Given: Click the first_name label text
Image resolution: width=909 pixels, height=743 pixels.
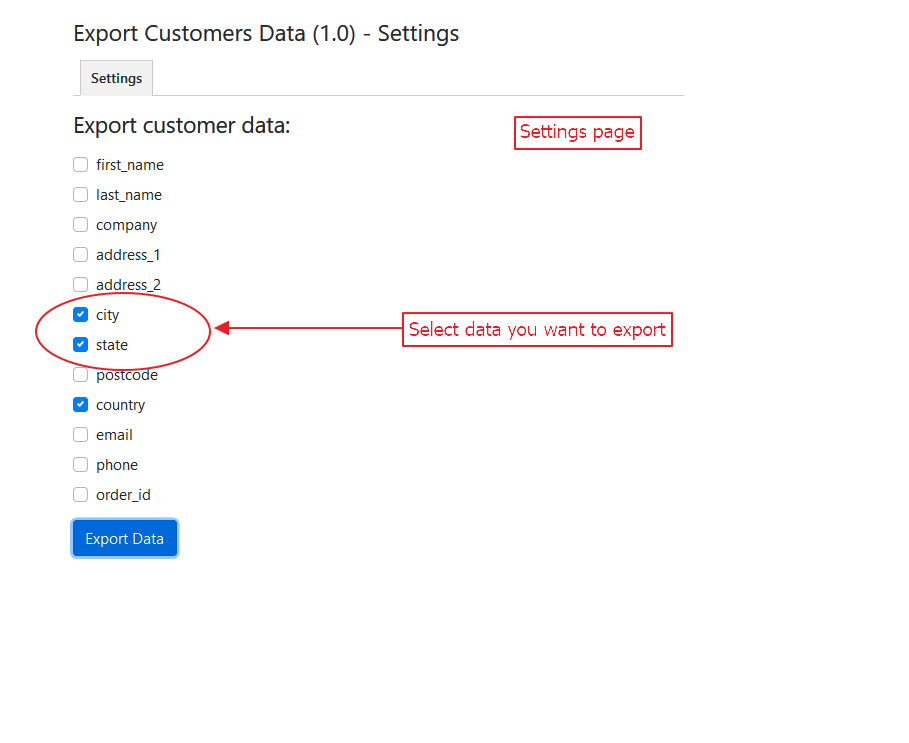Looking at the screenshot, I should point(130,165).
